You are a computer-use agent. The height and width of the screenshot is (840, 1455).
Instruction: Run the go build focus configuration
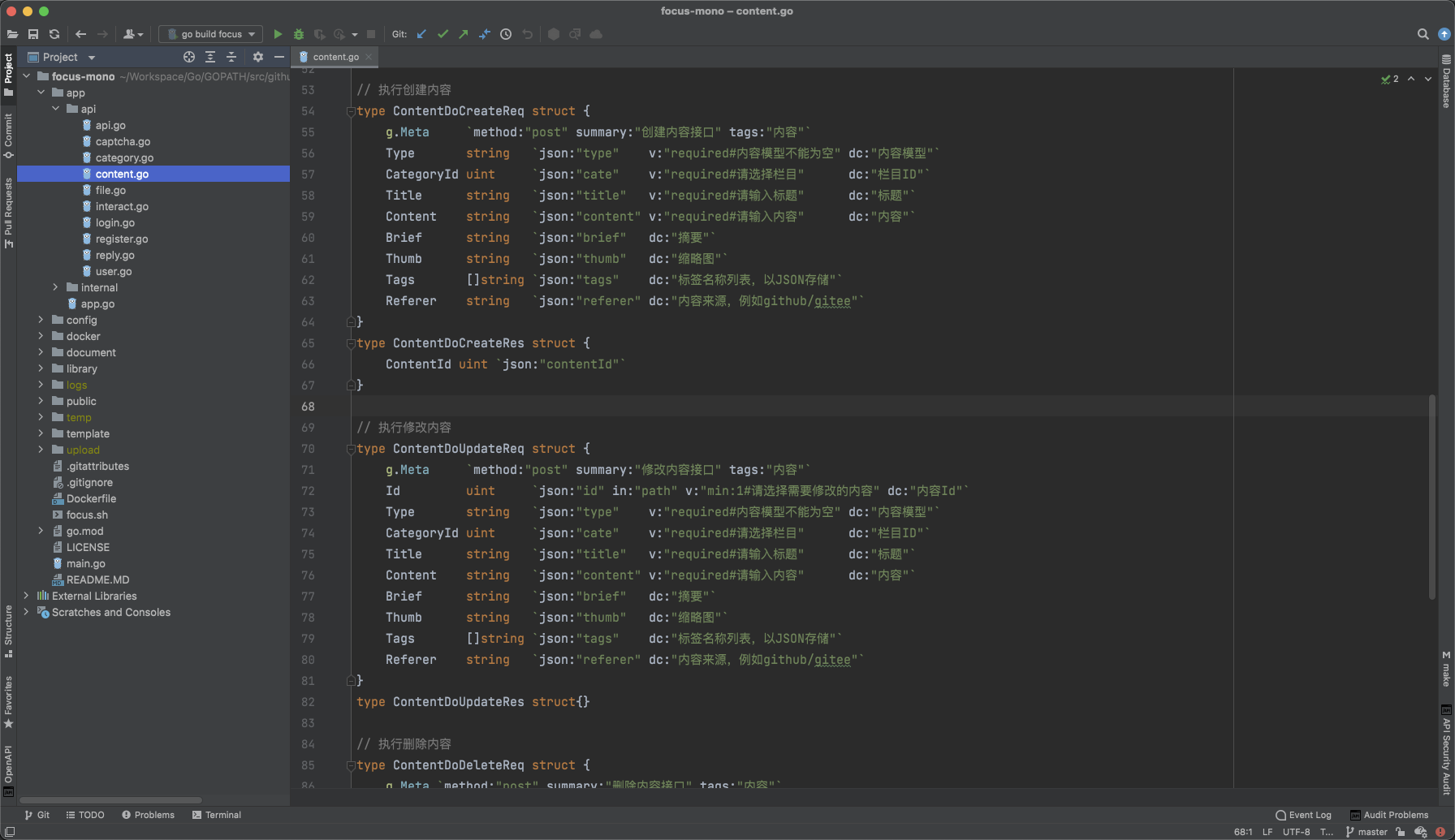pos(278,34)
